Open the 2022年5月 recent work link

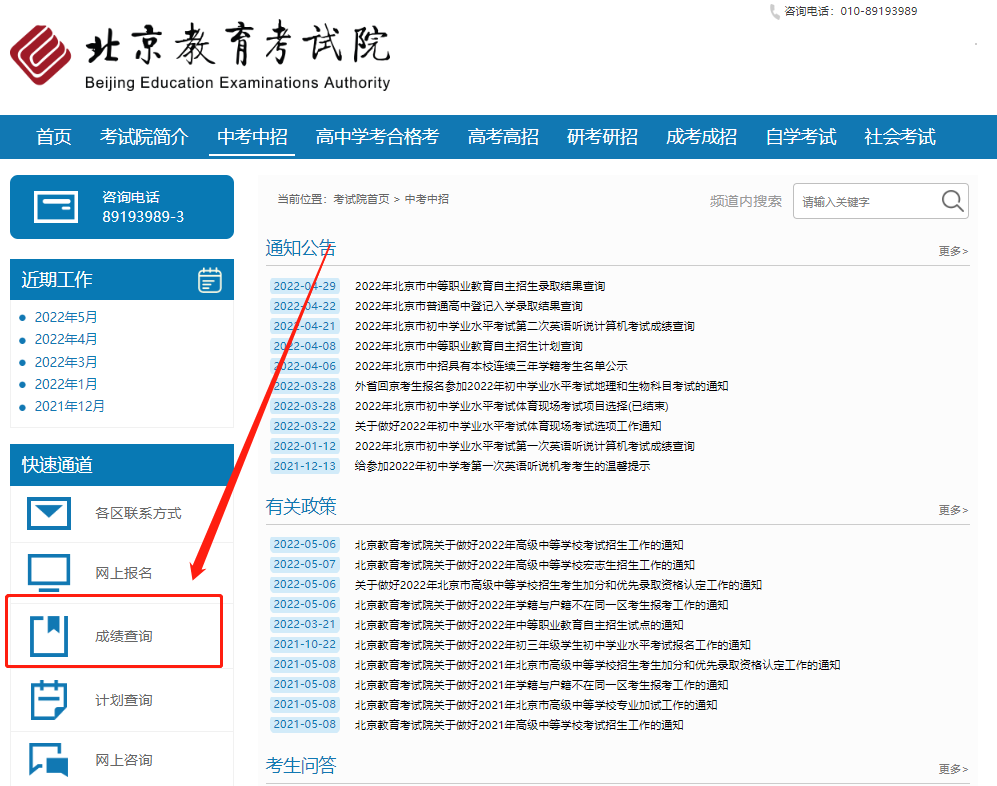coord(66,317)
